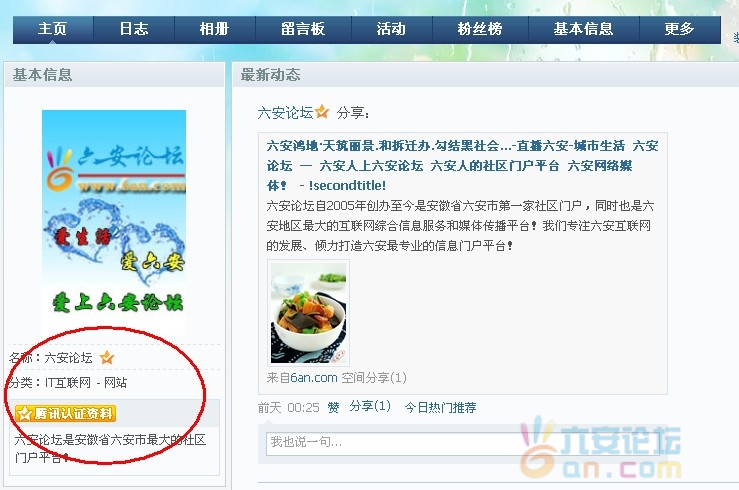Image resolution: width=739 pixels, height=490 pixels.
Task: Click the 六安论坛 author name in feed
Action: tap(285, 113)
